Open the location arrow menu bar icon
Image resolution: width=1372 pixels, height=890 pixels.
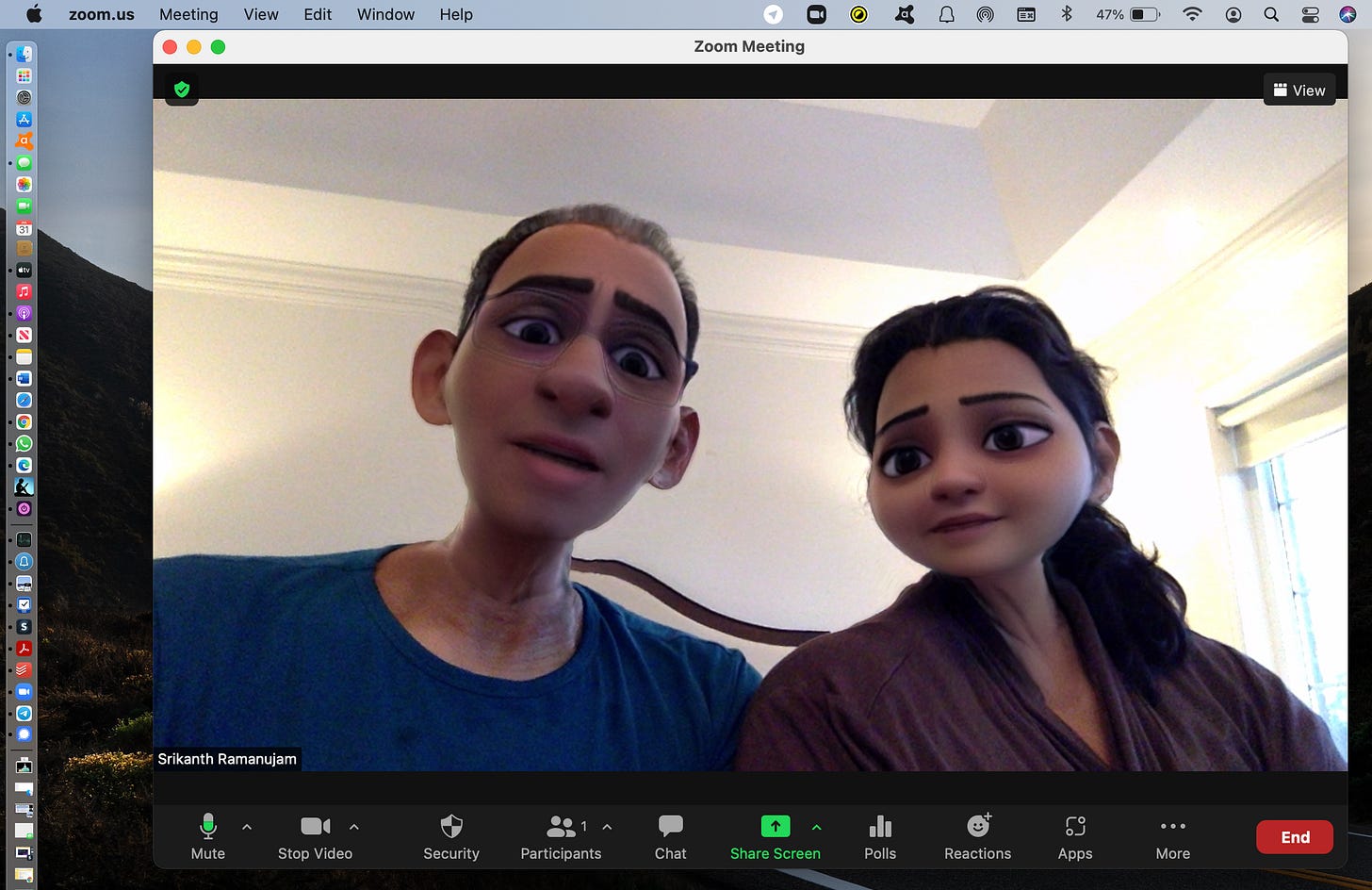(x=774, y=14)
